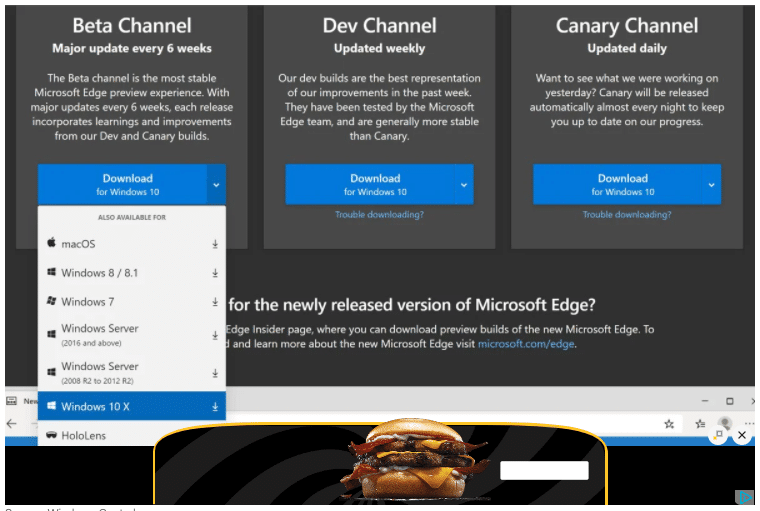The width and height of the screenshot is (760, 511).
Task: Click the Apple logo icon next to macOS
Action: point(51,242)
